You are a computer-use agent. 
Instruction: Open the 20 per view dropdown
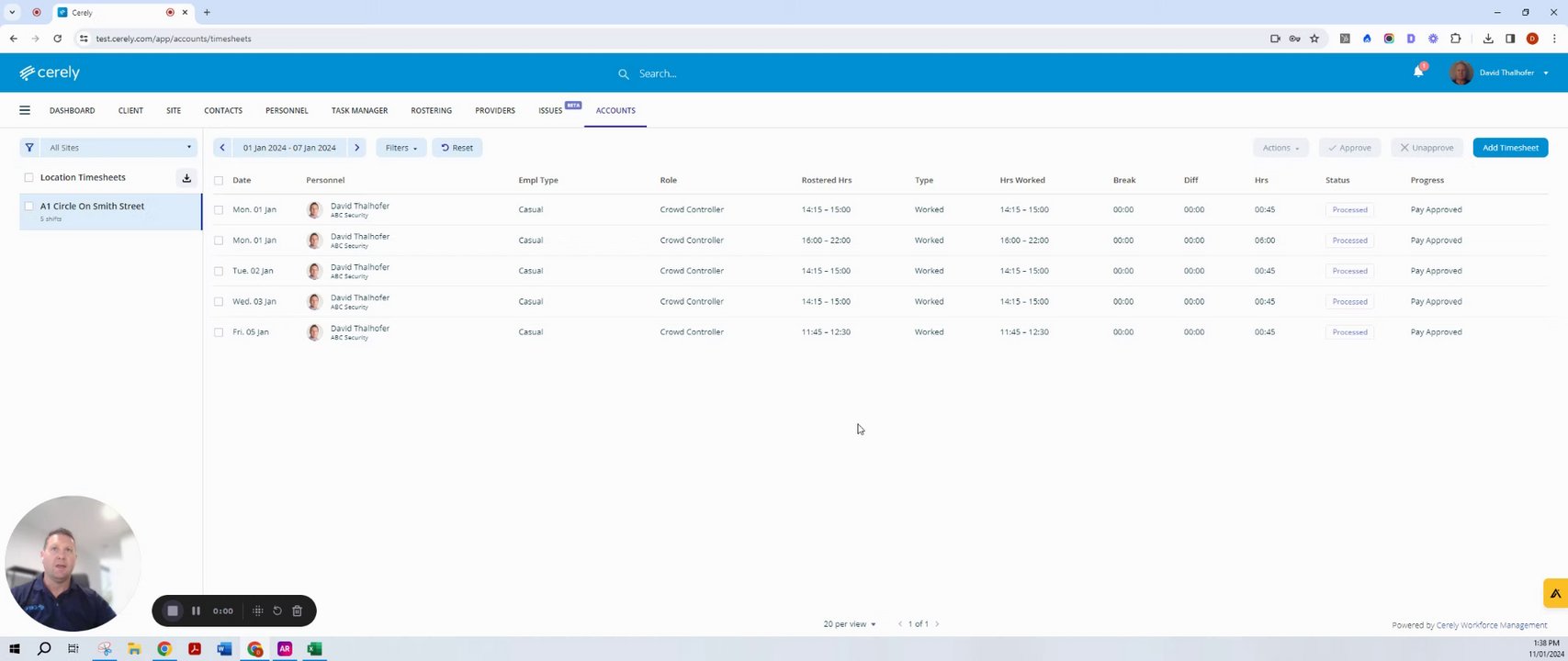pos(850,624)
